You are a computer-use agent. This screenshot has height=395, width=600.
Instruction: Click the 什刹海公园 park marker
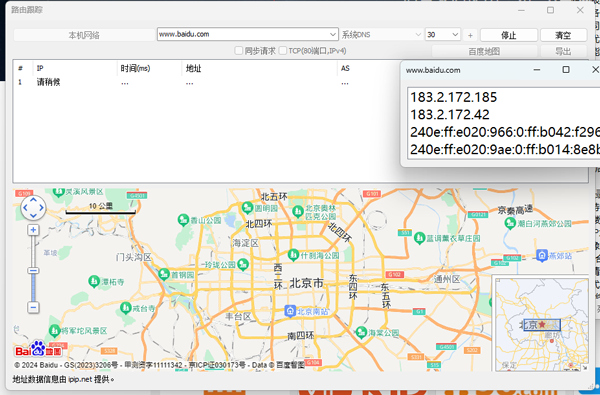[293, 255]
